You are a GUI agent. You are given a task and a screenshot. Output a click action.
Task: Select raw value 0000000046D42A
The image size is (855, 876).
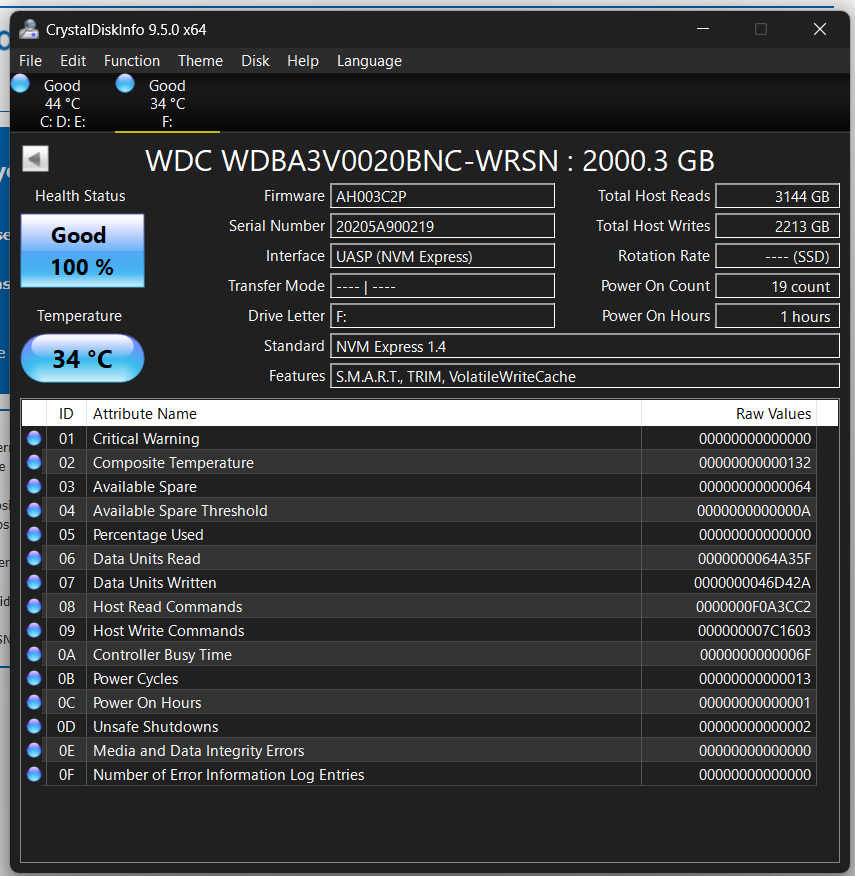coord(752,583)
